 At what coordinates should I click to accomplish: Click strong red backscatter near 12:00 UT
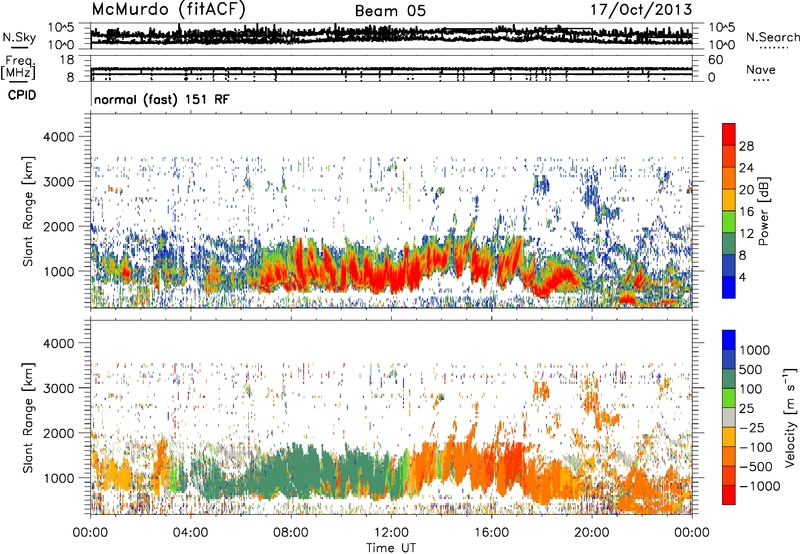tap(390, 275)
